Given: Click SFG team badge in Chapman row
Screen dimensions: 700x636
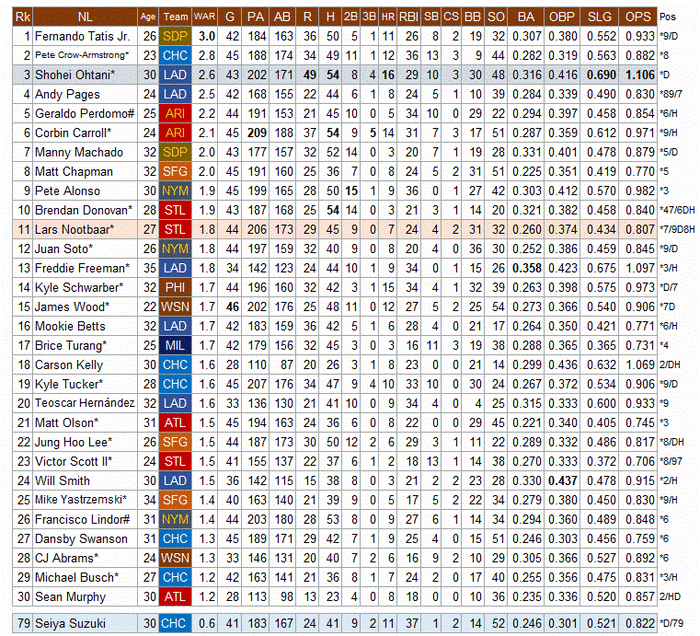Looking at the screenshot, I should pyautogui.click(x=175, y=171).
